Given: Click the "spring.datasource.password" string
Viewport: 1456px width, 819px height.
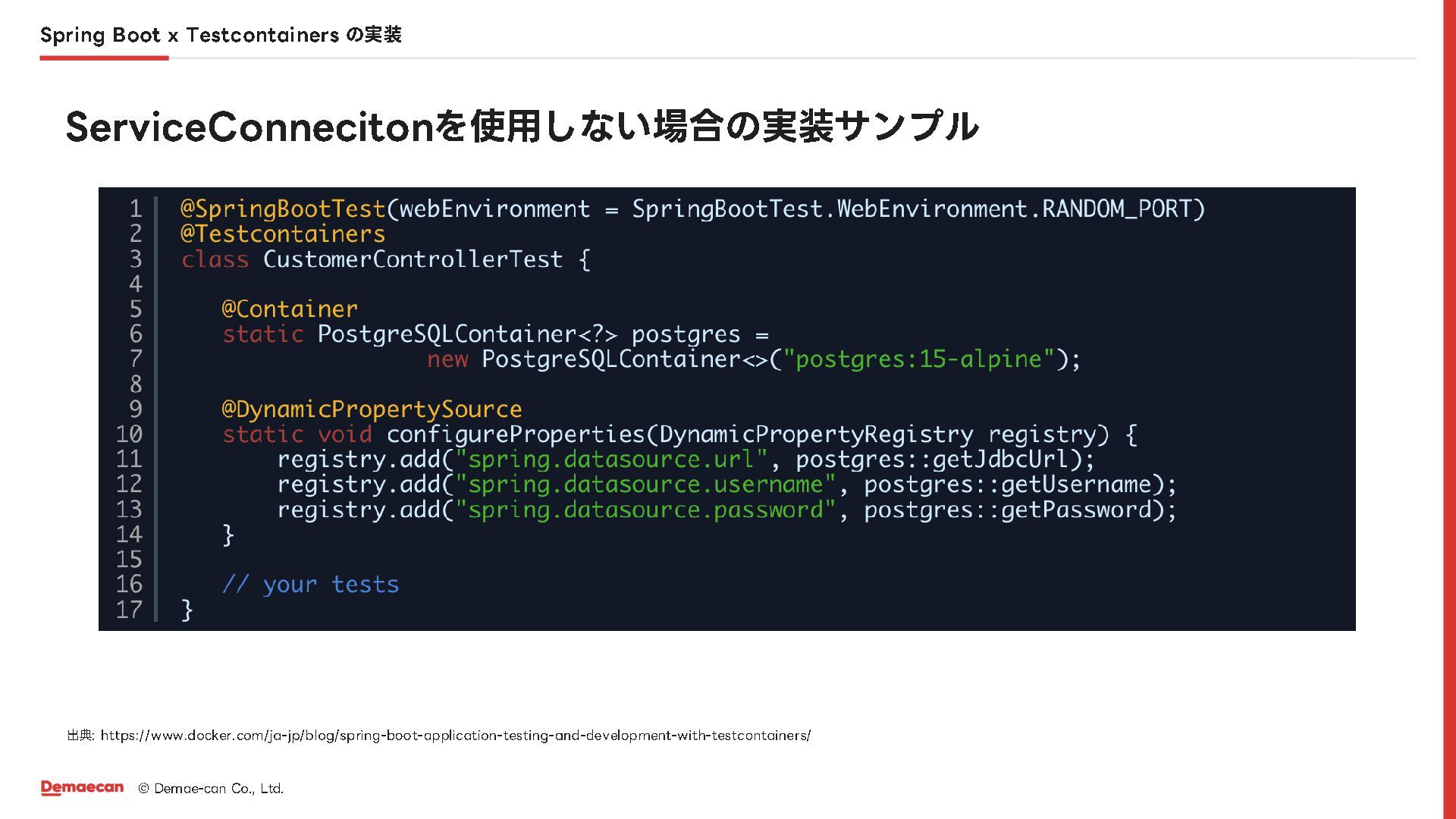Looking at the screenshot, I should (x=645, y=509).
